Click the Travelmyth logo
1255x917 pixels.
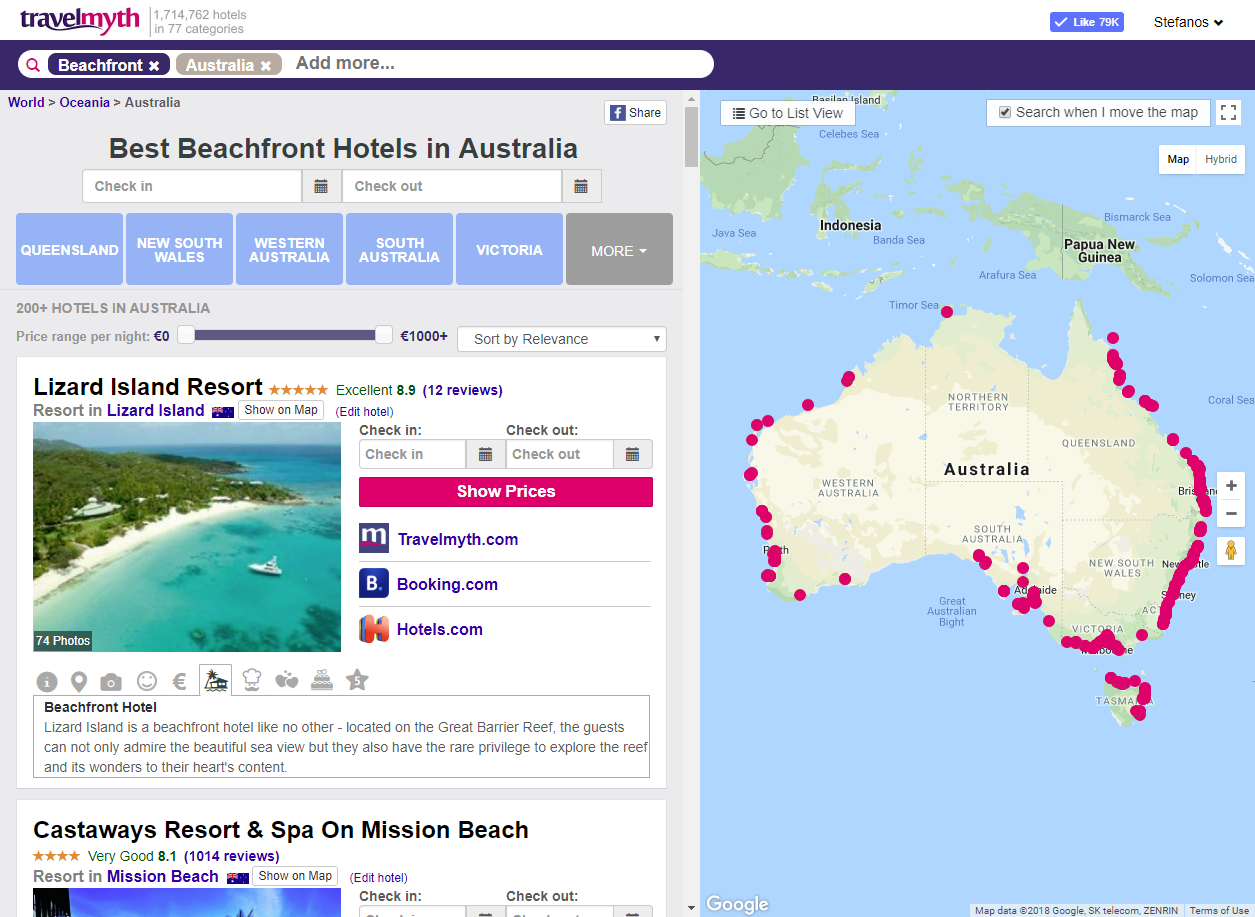tap(82, 19)
